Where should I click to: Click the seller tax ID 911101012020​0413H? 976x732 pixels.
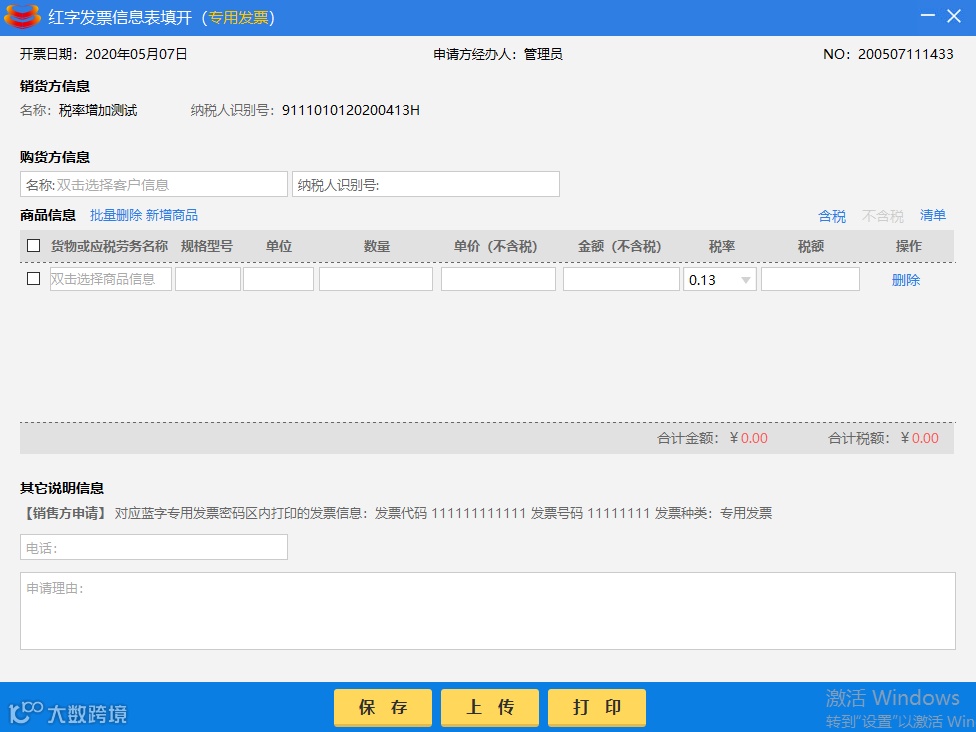pyautogui.click(x=350, y=110)
